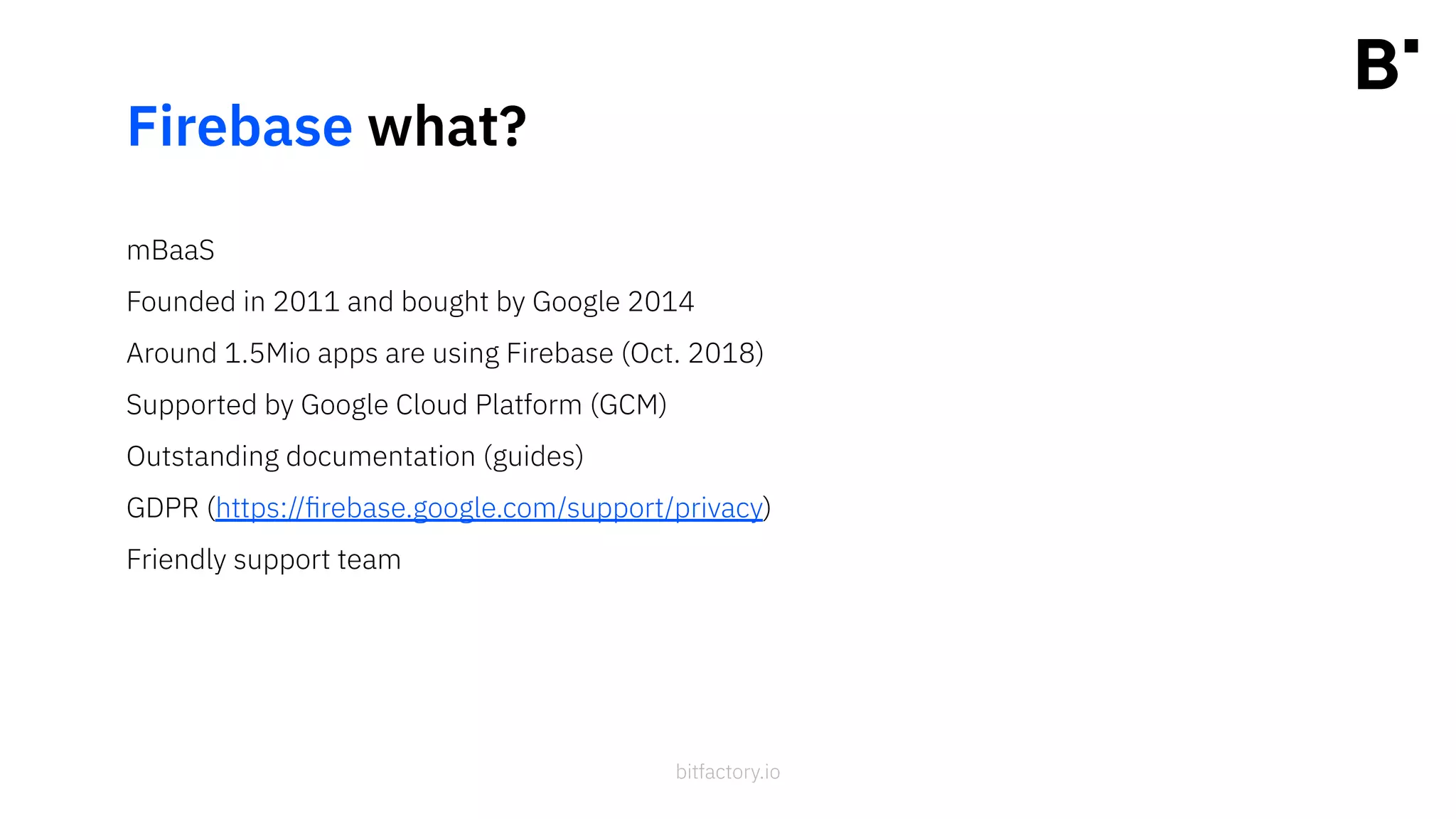Viewport: 1456px width, 819px height.
Task: Click Google 2014 in the founding line
Action: coord(613,301)
